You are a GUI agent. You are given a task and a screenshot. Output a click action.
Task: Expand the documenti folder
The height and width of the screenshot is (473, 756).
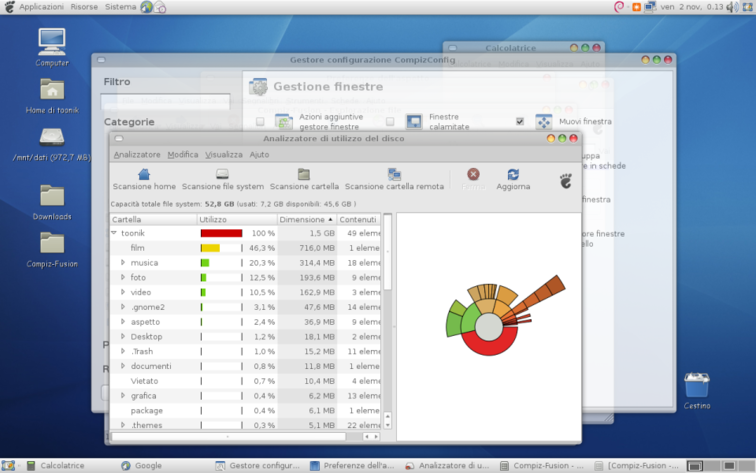(x=123, y=366)
